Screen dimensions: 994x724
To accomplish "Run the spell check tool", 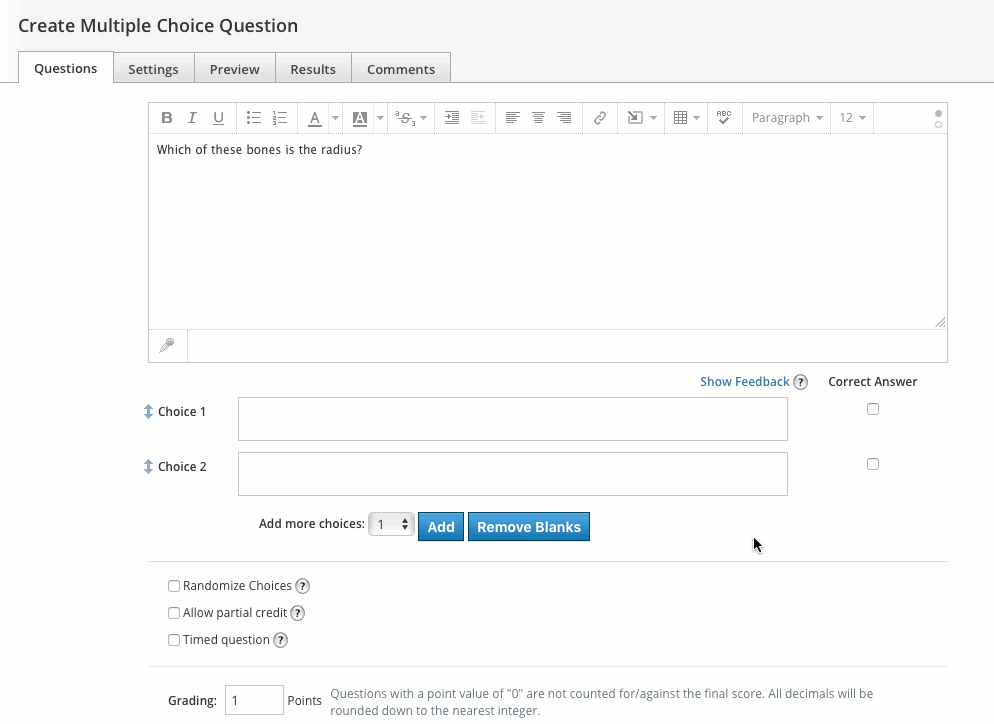I will click(x=724, y=118).
